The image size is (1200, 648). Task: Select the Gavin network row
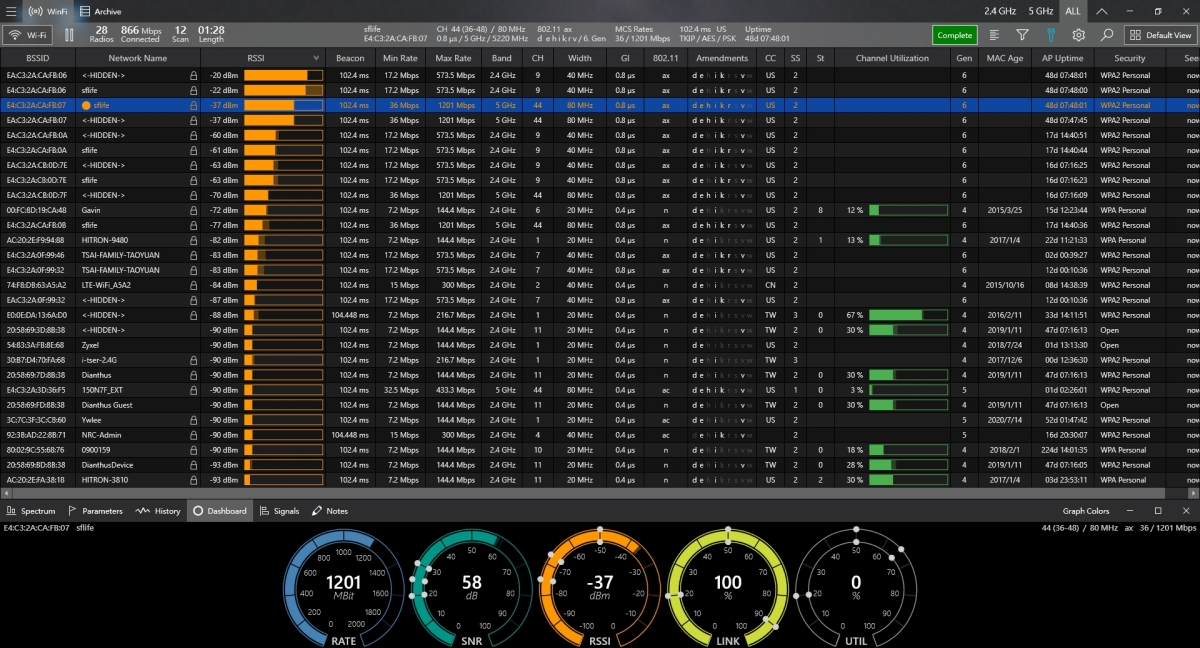coord(91,210)
